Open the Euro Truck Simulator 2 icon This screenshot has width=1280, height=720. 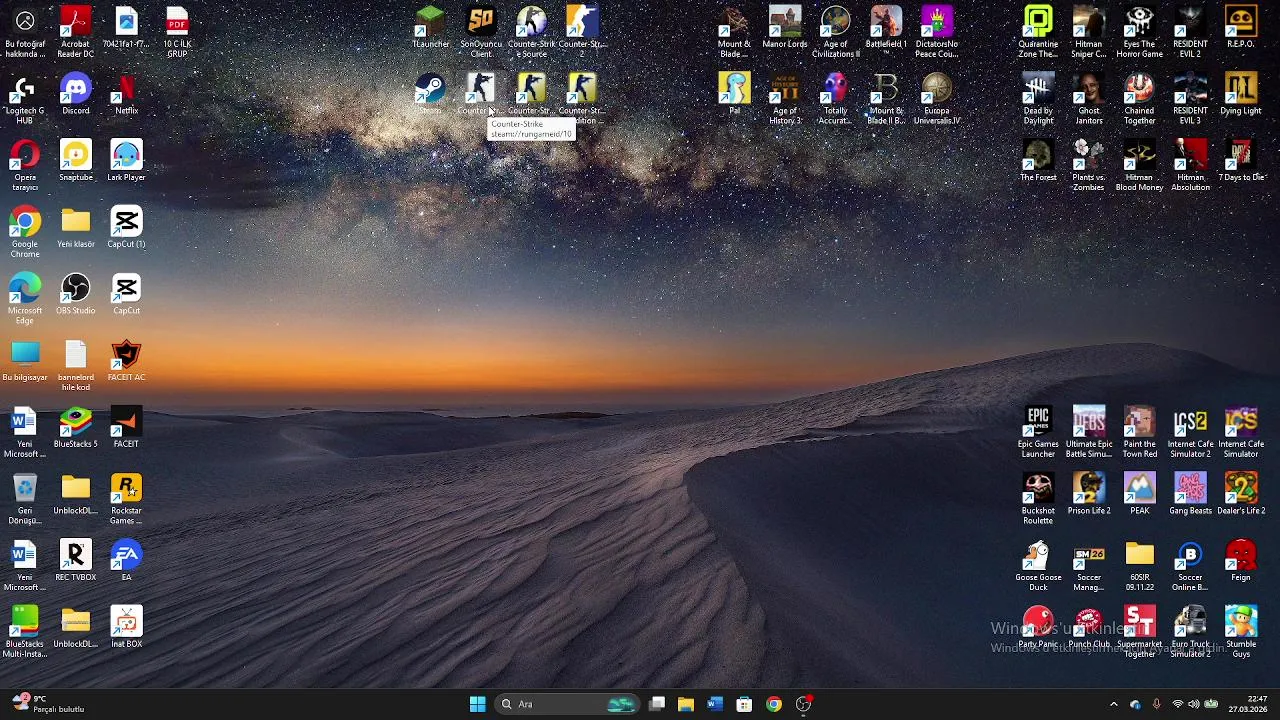(x=1190, y=633)
